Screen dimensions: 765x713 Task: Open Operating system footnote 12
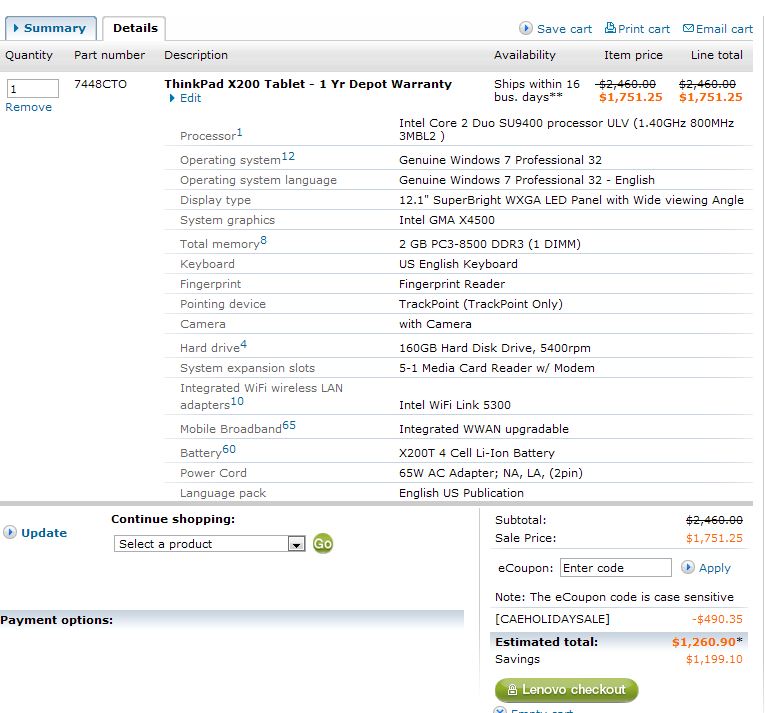(288, 156)
